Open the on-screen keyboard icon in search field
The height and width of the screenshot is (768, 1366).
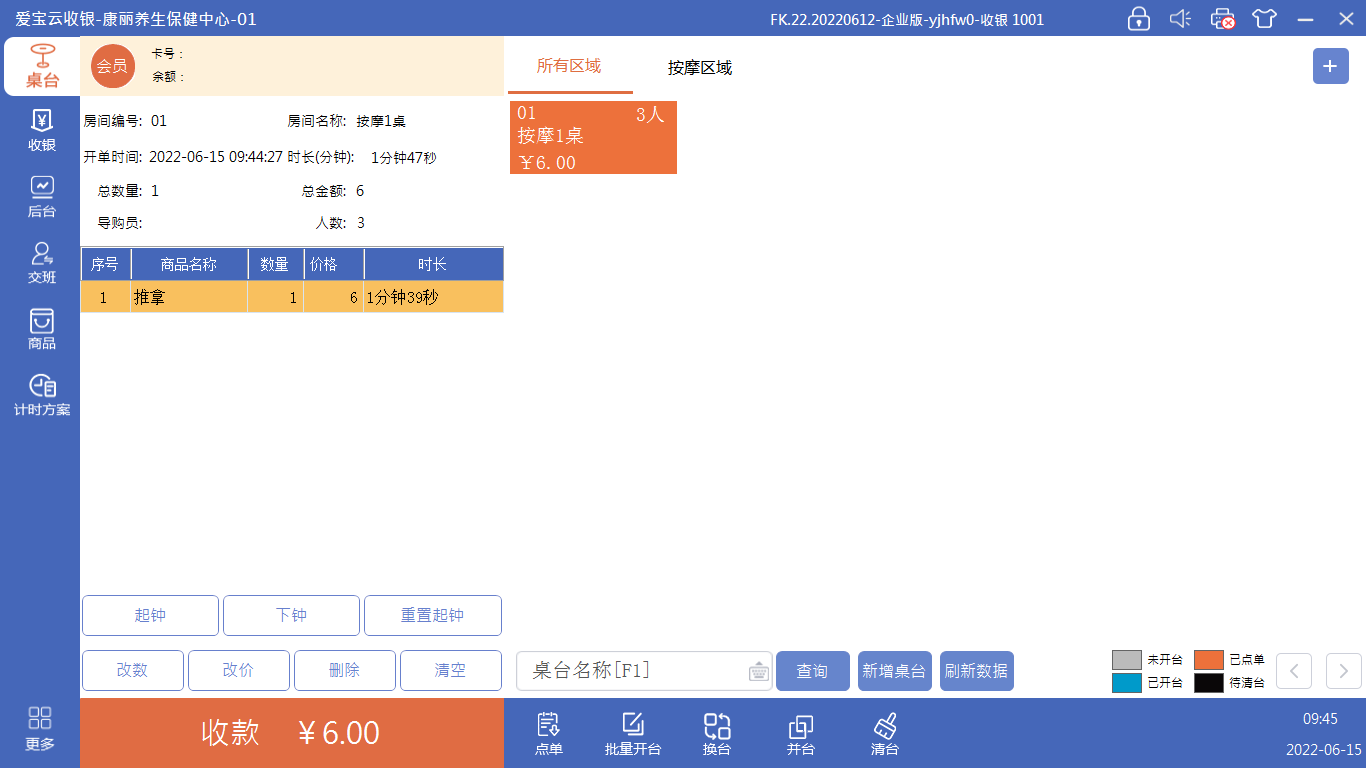pyautogui.click(x=759, y=671)
